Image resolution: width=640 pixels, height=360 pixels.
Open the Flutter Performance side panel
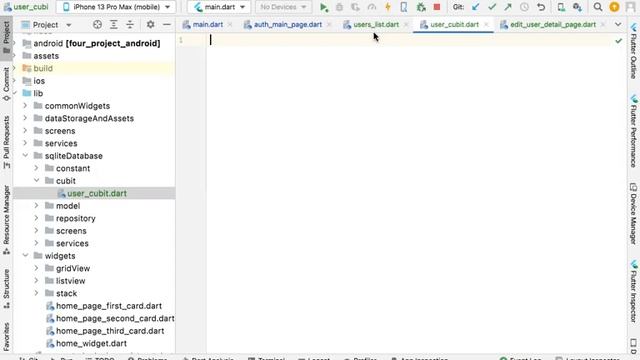click(633, 131)
